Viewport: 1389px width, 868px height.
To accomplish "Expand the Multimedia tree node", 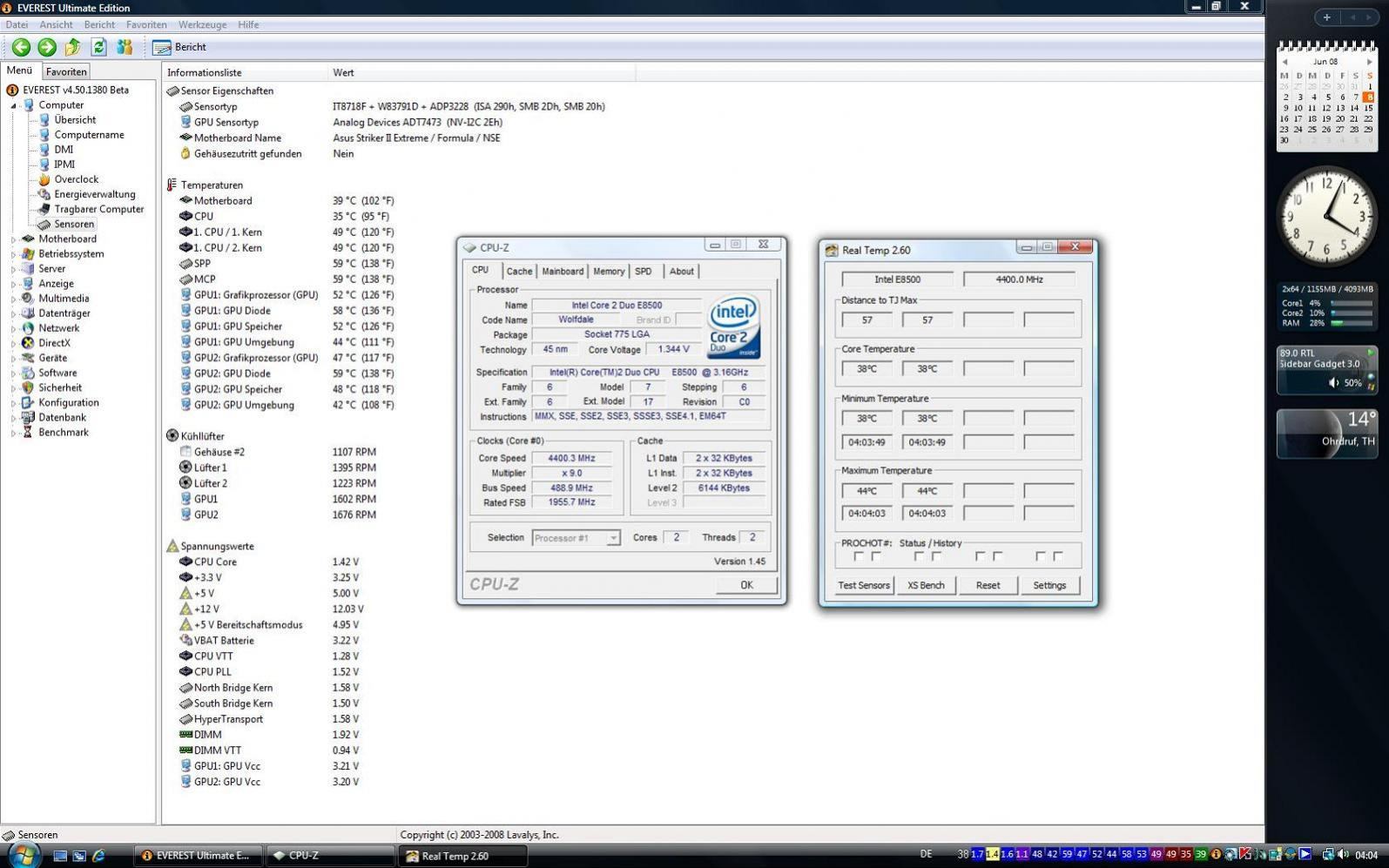I will (x=13, y=299).
